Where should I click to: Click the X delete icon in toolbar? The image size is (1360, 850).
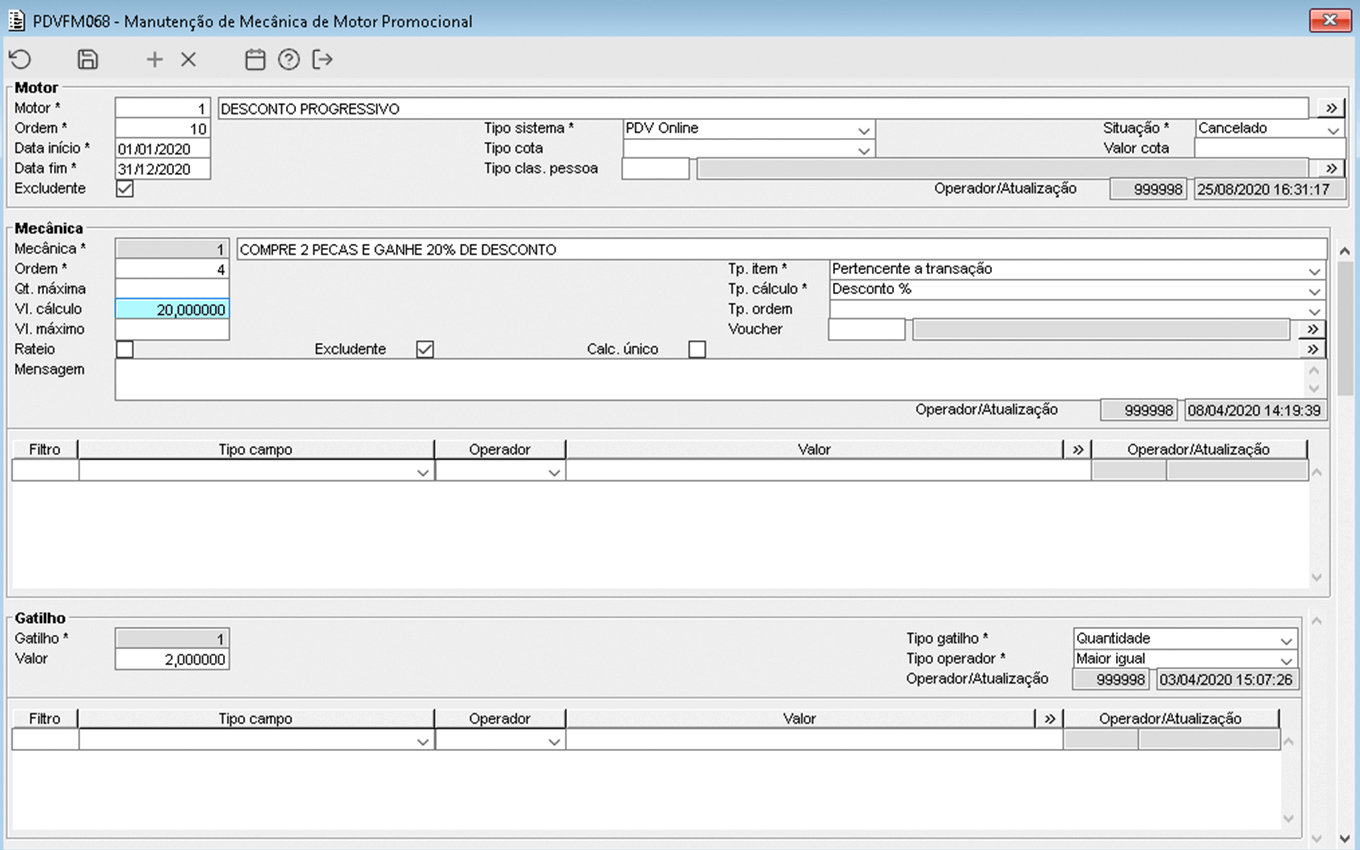click(x=188, y=60)
